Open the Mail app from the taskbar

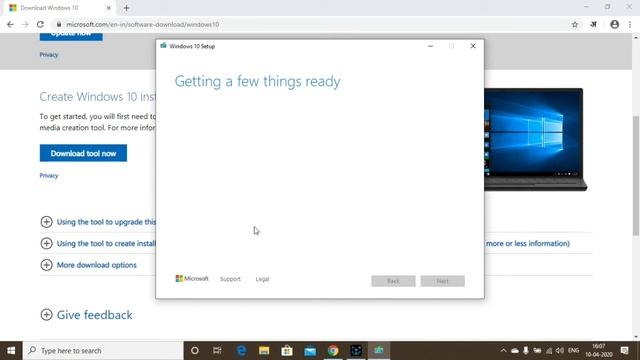point(310,351)
